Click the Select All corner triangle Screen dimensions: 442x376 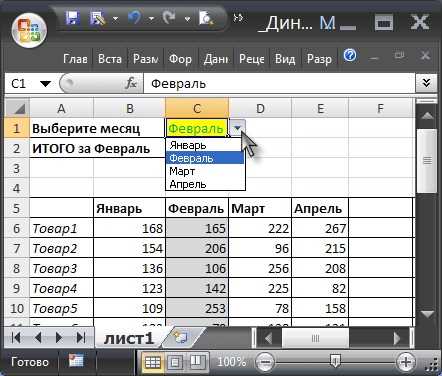coord(17,108)
